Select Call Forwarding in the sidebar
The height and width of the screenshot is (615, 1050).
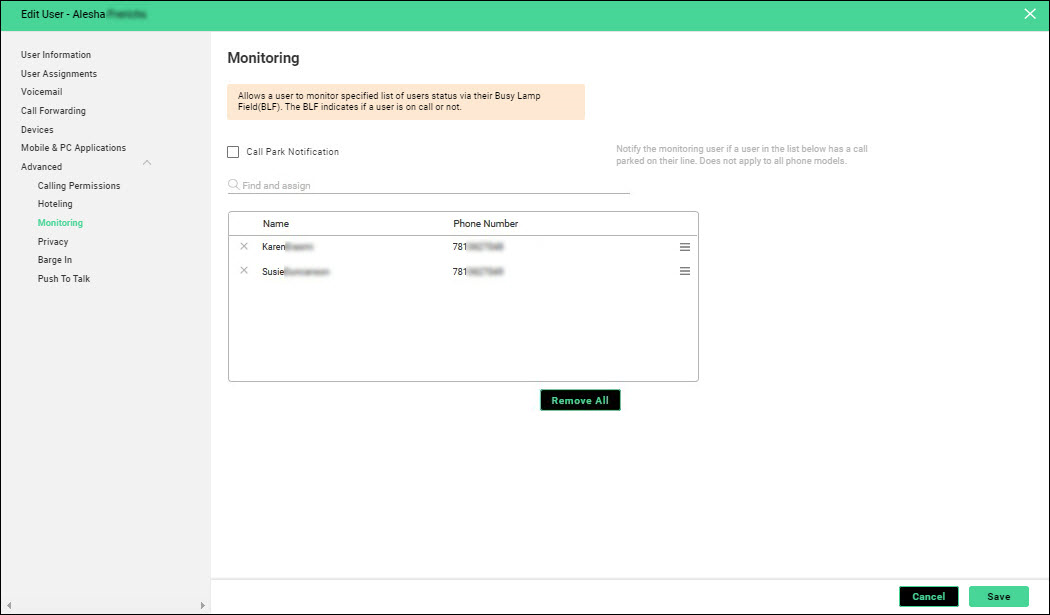(x=53, y=111)
